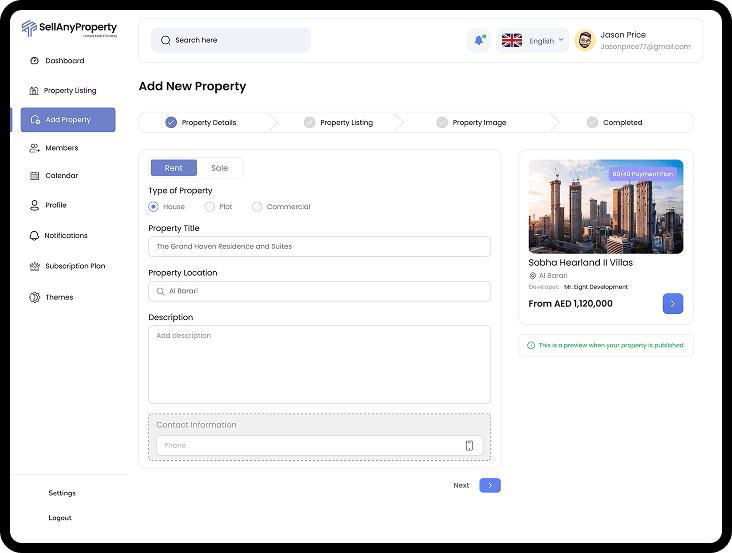Select the House radio button
The height and width of the screenshot is (553, 732).
(x=153, y=207)
